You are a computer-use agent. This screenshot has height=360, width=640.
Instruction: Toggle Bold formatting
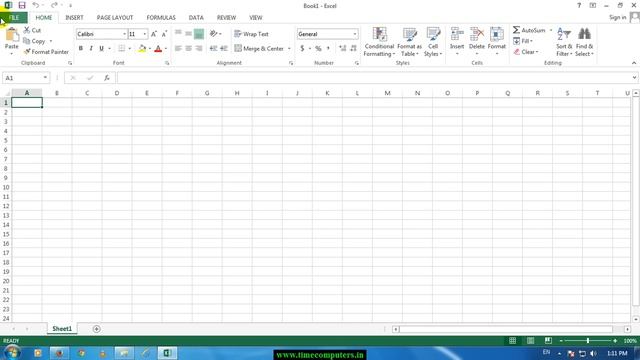point(80,49)
